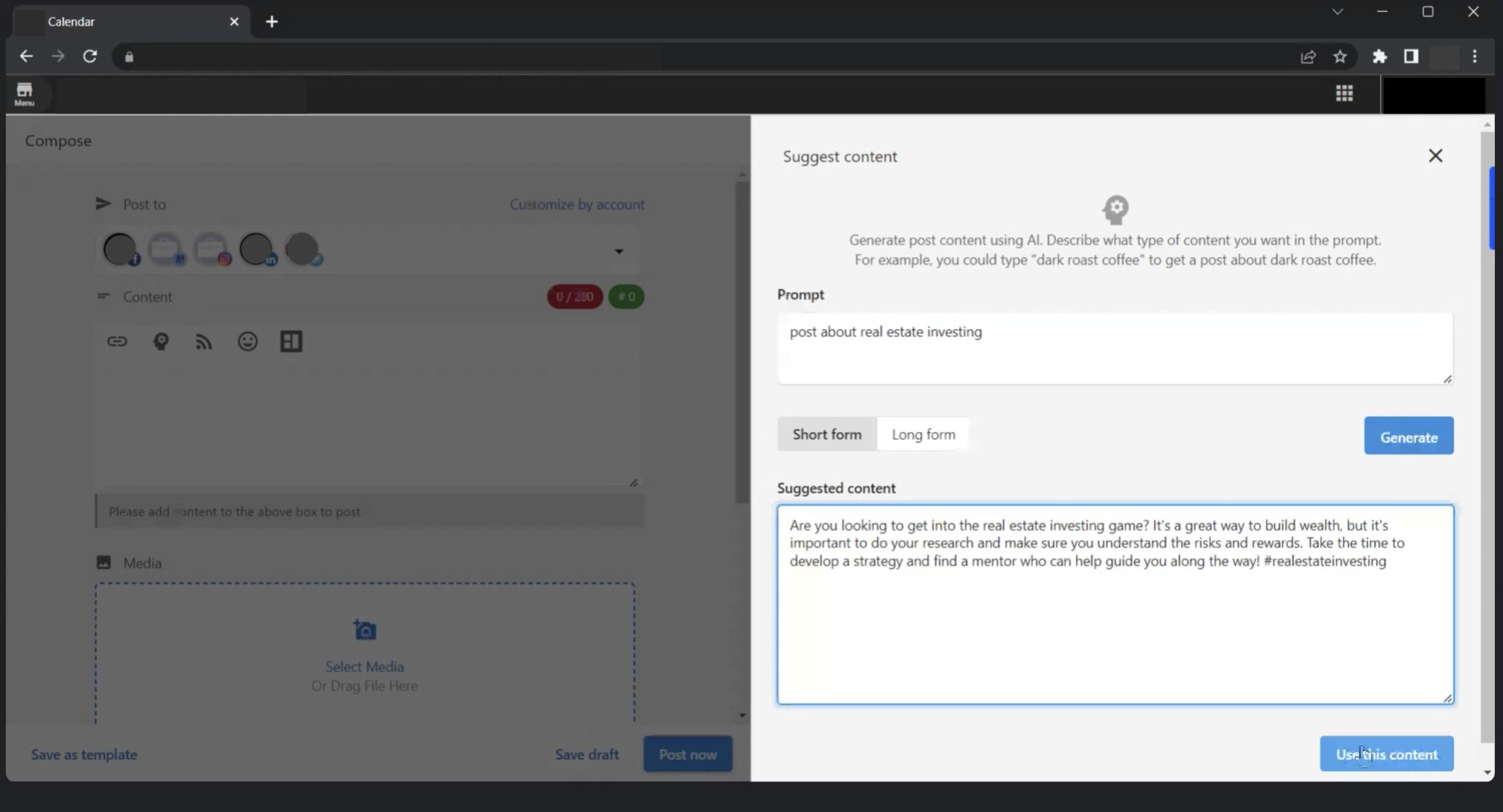Click the browser back arrow
Viewport: 1503px width, 812px height.
tap(26, 56)
